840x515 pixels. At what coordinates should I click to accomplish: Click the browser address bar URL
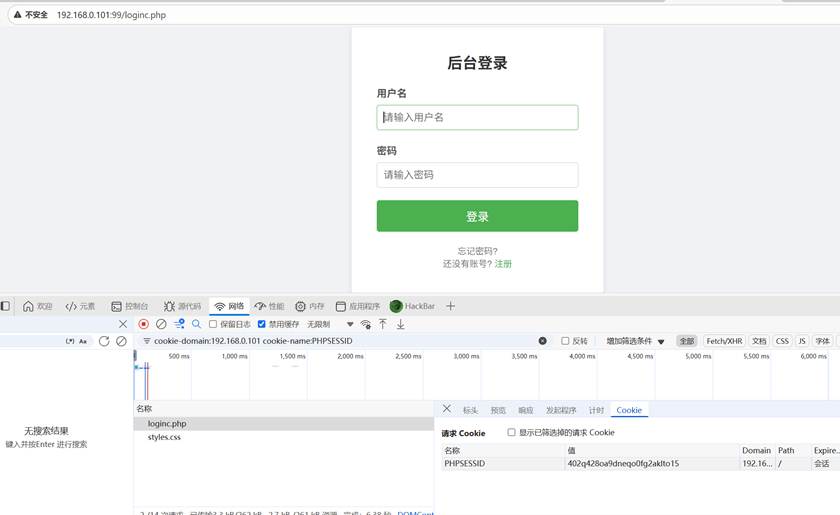pos(111,15)
